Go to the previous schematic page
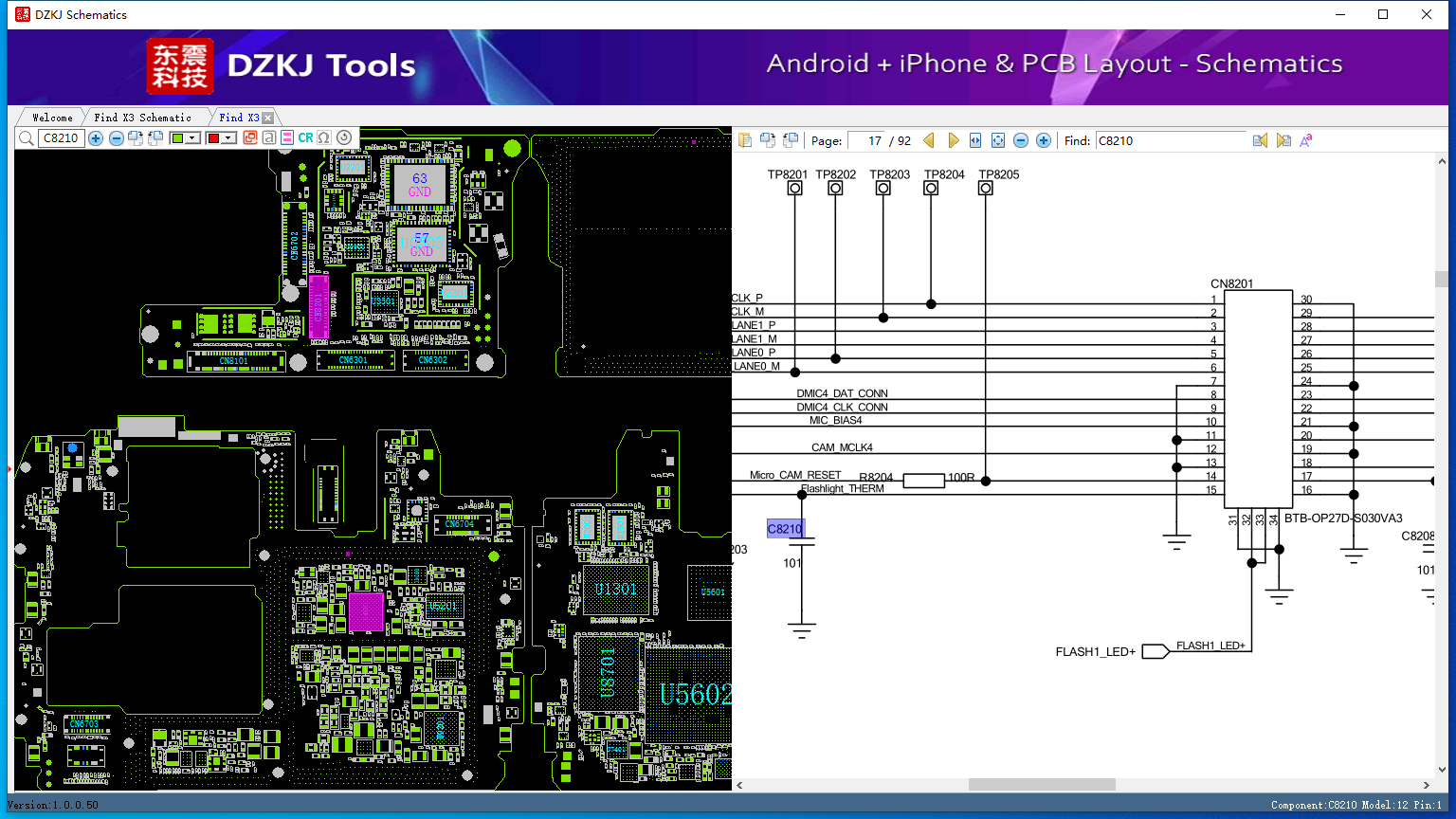1456x819 pixels. click(929, 140)
